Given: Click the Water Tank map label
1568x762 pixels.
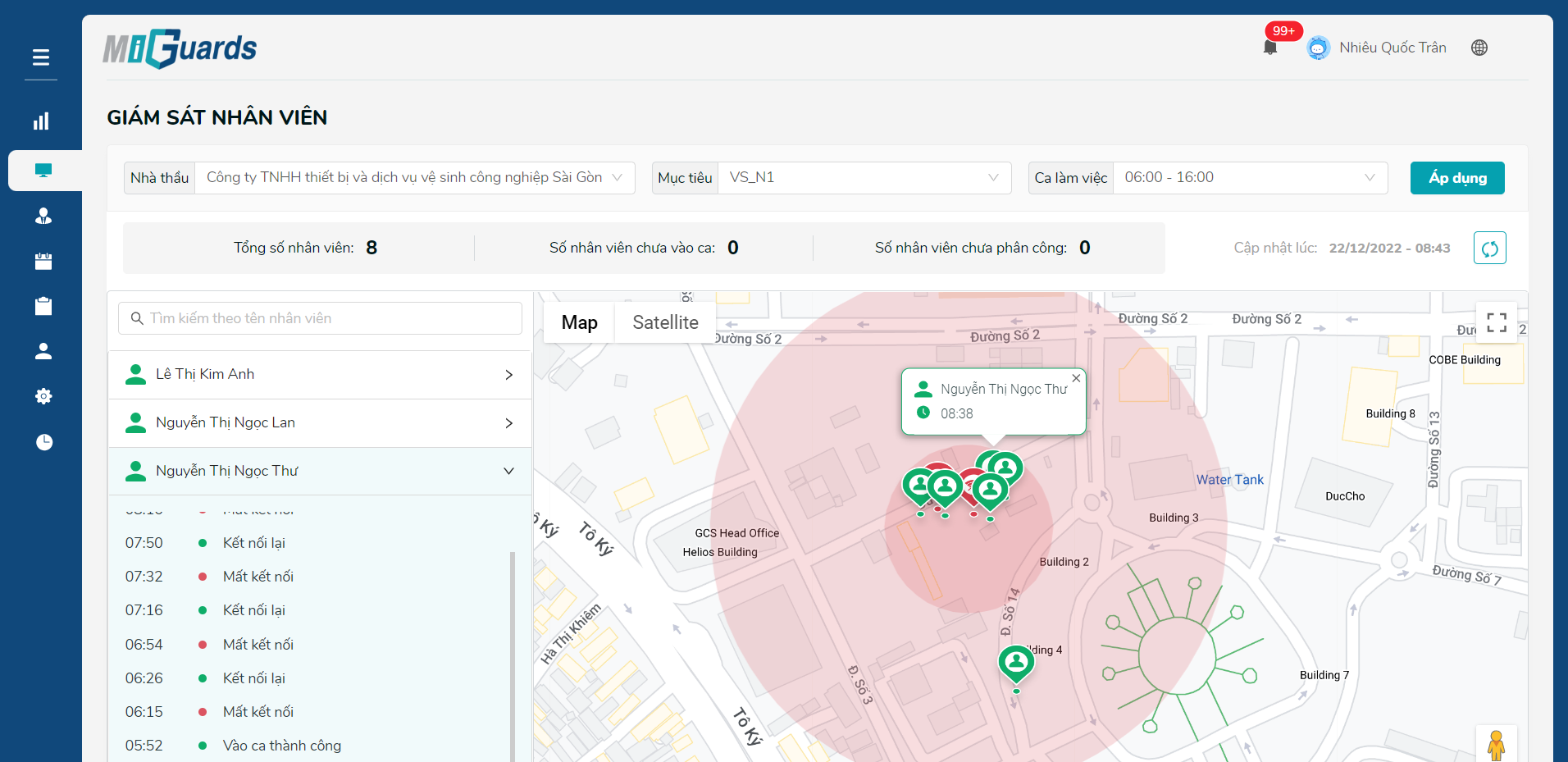Looking at the screenshot, I should click(x=1229, y=480).
